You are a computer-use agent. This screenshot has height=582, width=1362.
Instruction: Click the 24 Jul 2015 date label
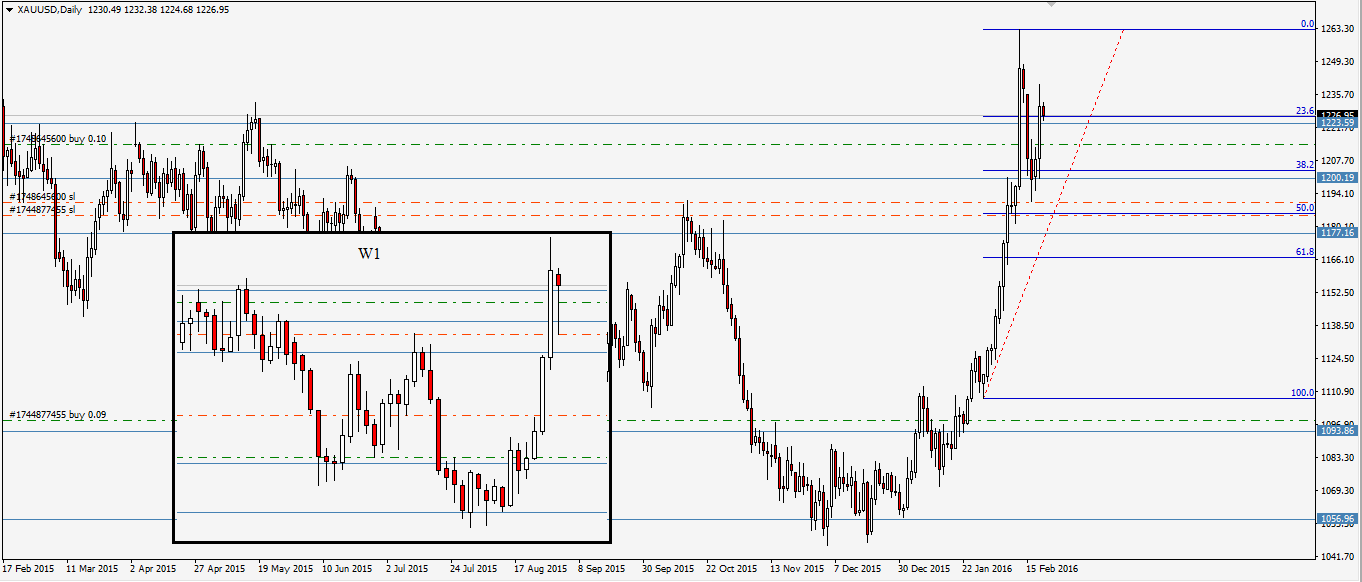click(474, 569)
